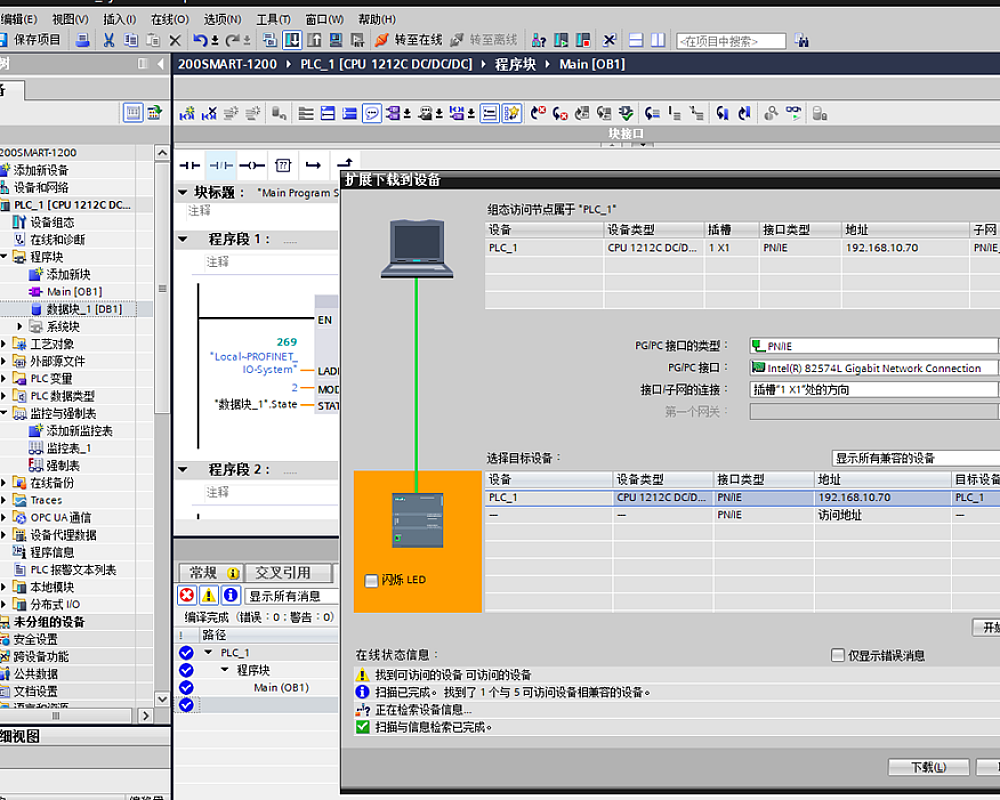
Task: Collapse program segment 1 (程序段 1)
Action: (183, 239)
